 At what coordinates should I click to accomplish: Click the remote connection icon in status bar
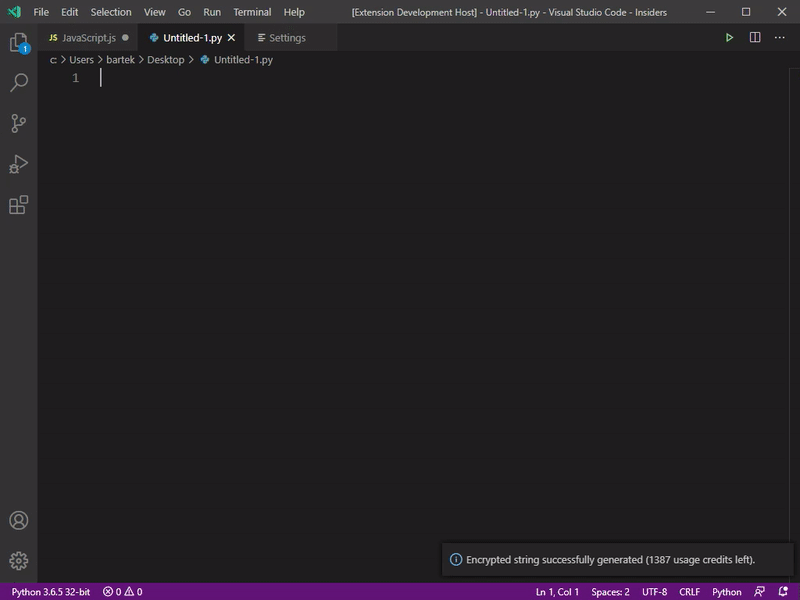point(760,591)
